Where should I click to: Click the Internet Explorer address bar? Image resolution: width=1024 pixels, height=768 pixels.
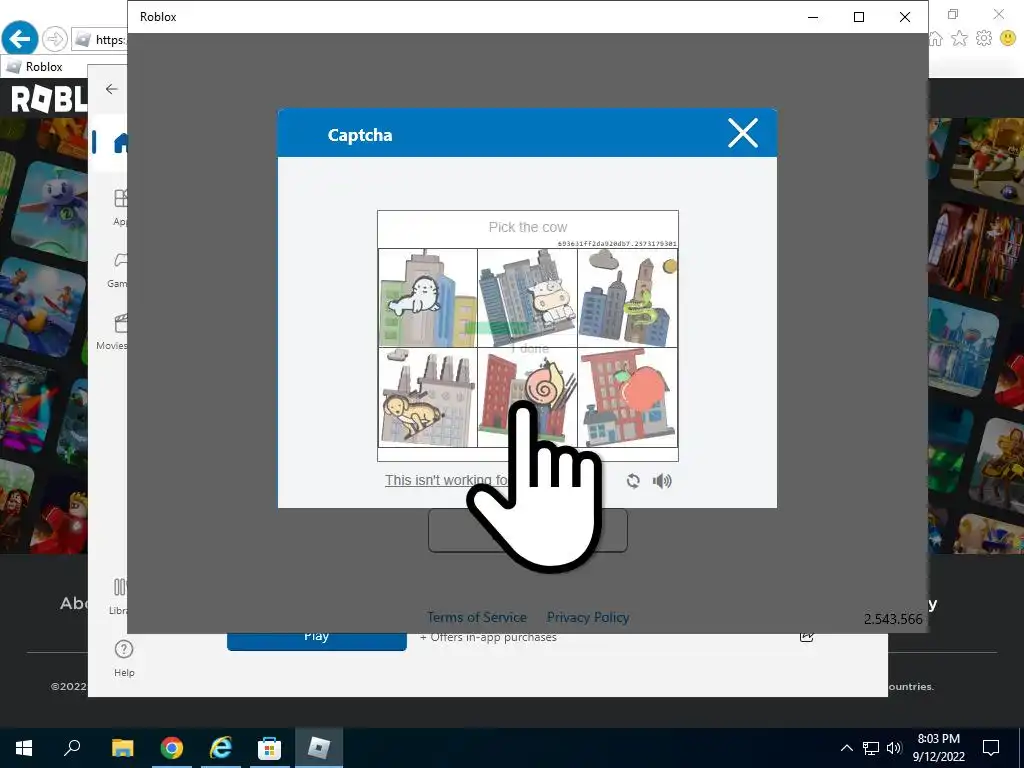[99, 40]
